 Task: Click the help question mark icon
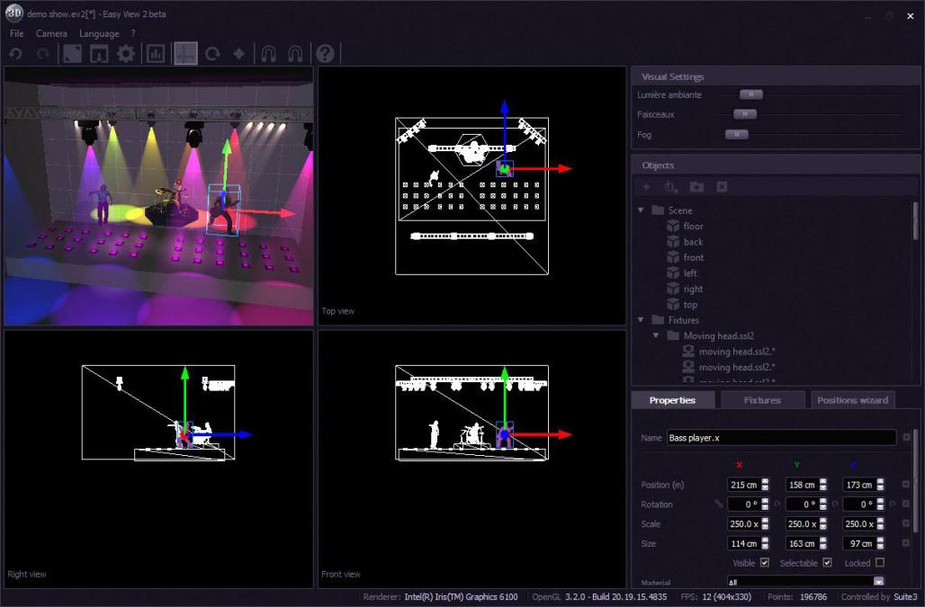coord(325,54)
